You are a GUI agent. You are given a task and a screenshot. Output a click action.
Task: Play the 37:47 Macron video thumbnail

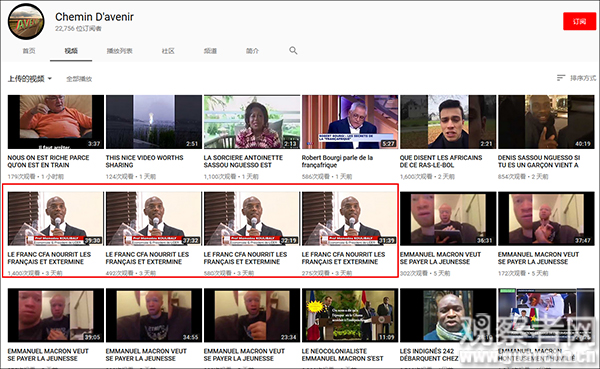click(x=546, y=219)
